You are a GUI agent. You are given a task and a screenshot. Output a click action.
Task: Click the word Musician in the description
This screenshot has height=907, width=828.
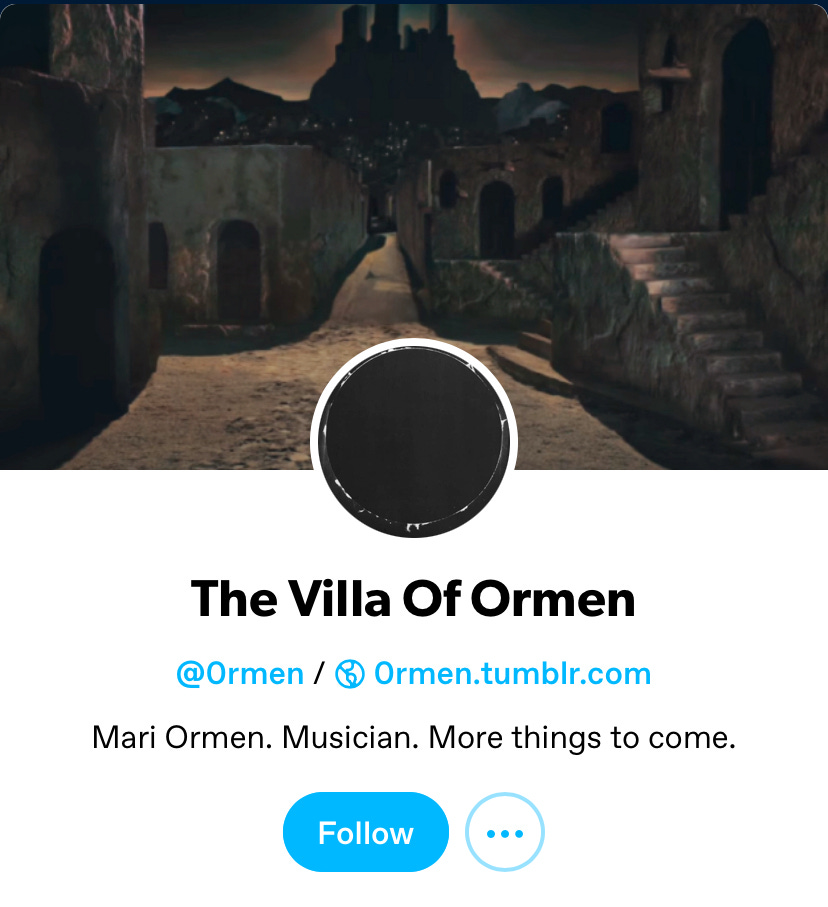351,738
